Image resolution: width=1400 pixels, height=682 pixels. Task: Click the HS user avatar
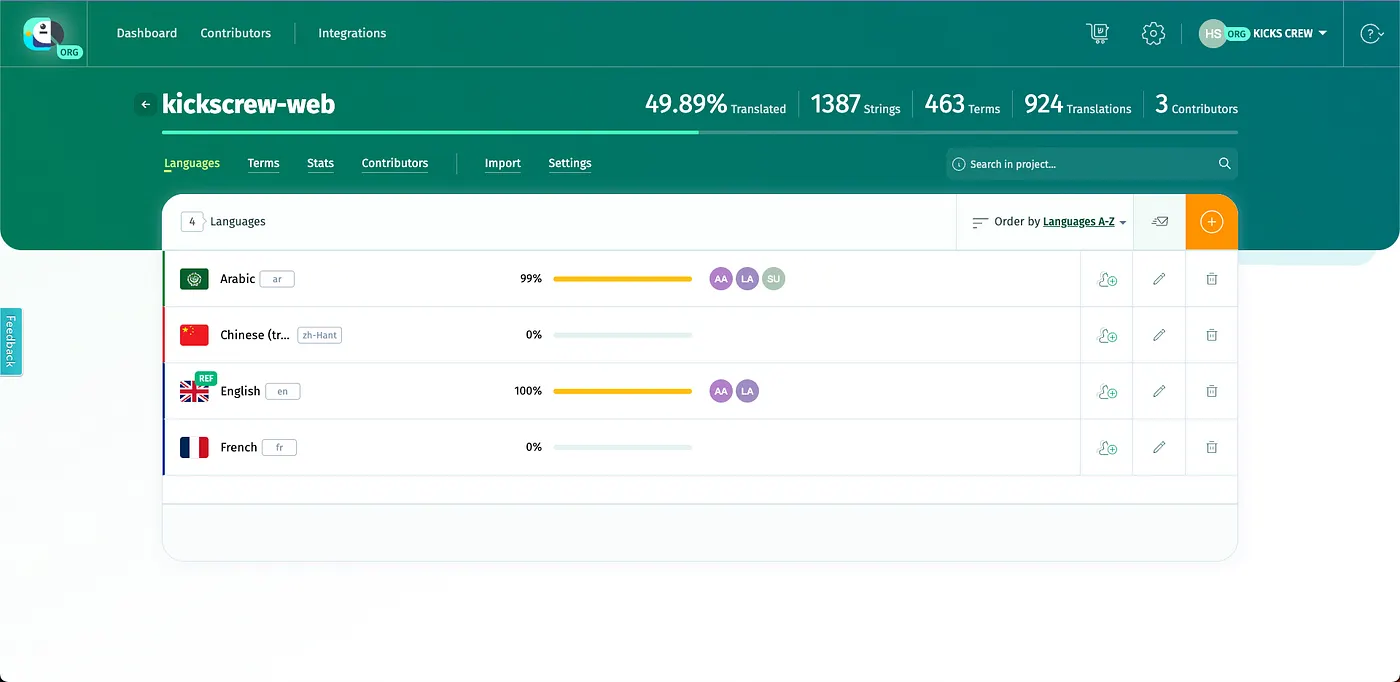tap(1213, 33)
